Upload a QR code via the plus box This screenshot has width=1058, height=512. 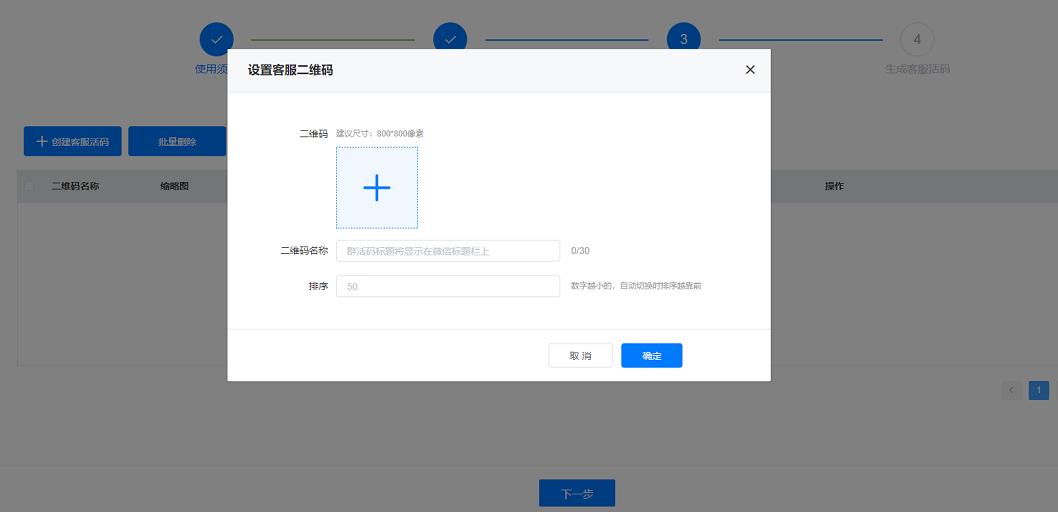click(x=377, y=188)
